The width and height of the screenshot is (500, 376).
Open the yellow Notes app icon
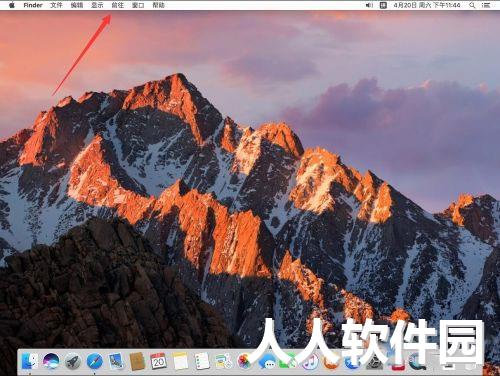tap(180, 361)
